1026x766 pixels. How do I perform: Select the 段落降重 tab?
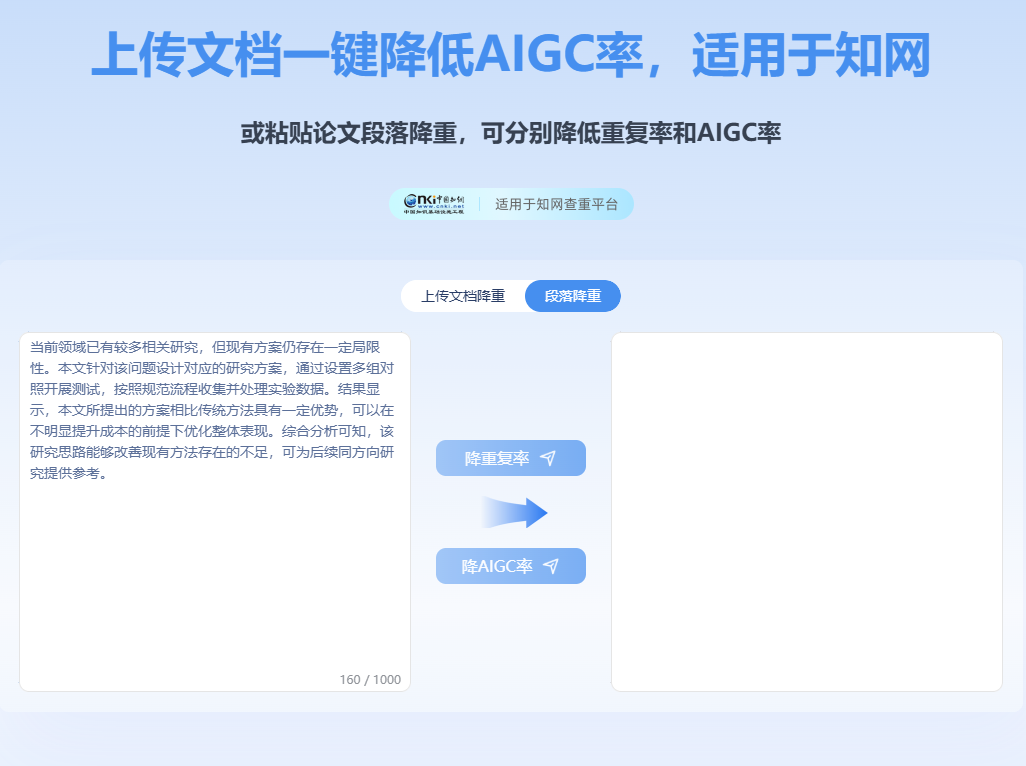[573, 296]
